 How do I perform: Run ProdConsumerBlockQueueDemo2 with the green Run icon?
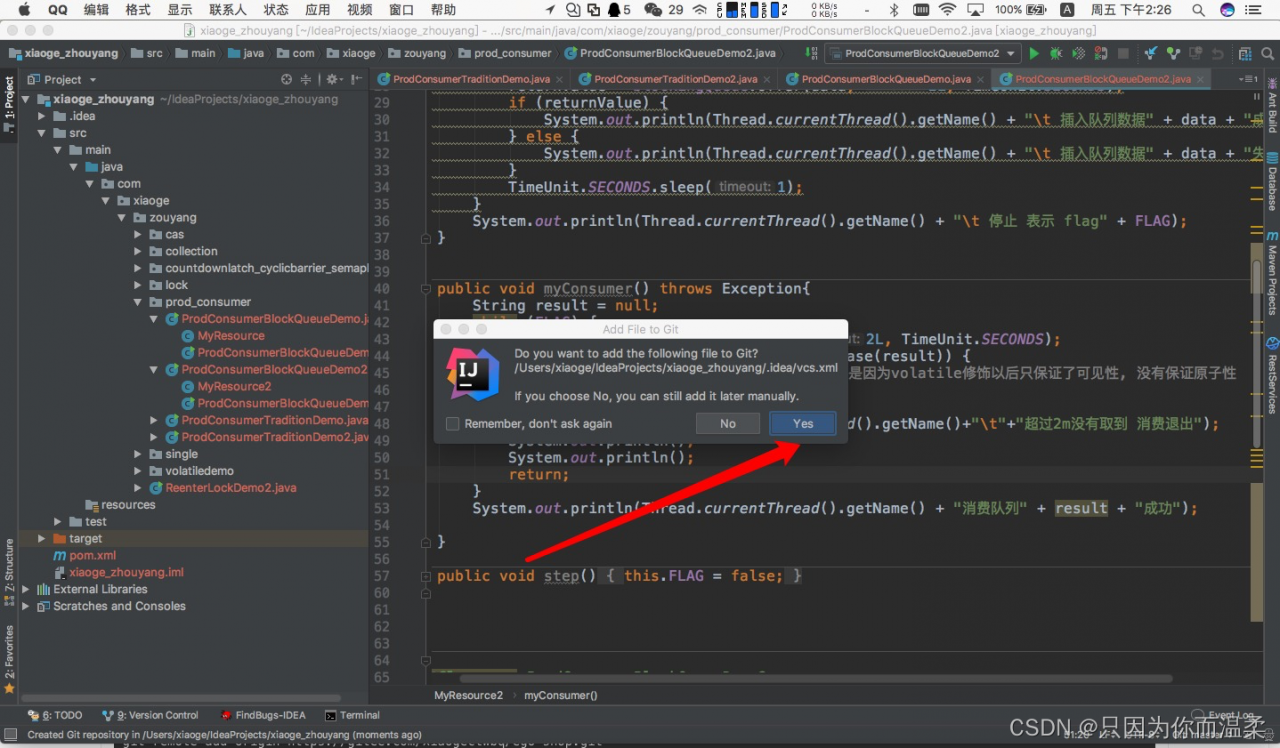tap(1034, 53)
